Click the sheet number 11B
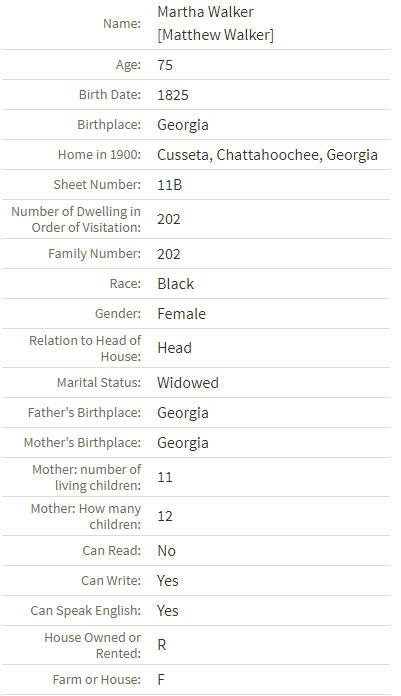 [170, 185]
